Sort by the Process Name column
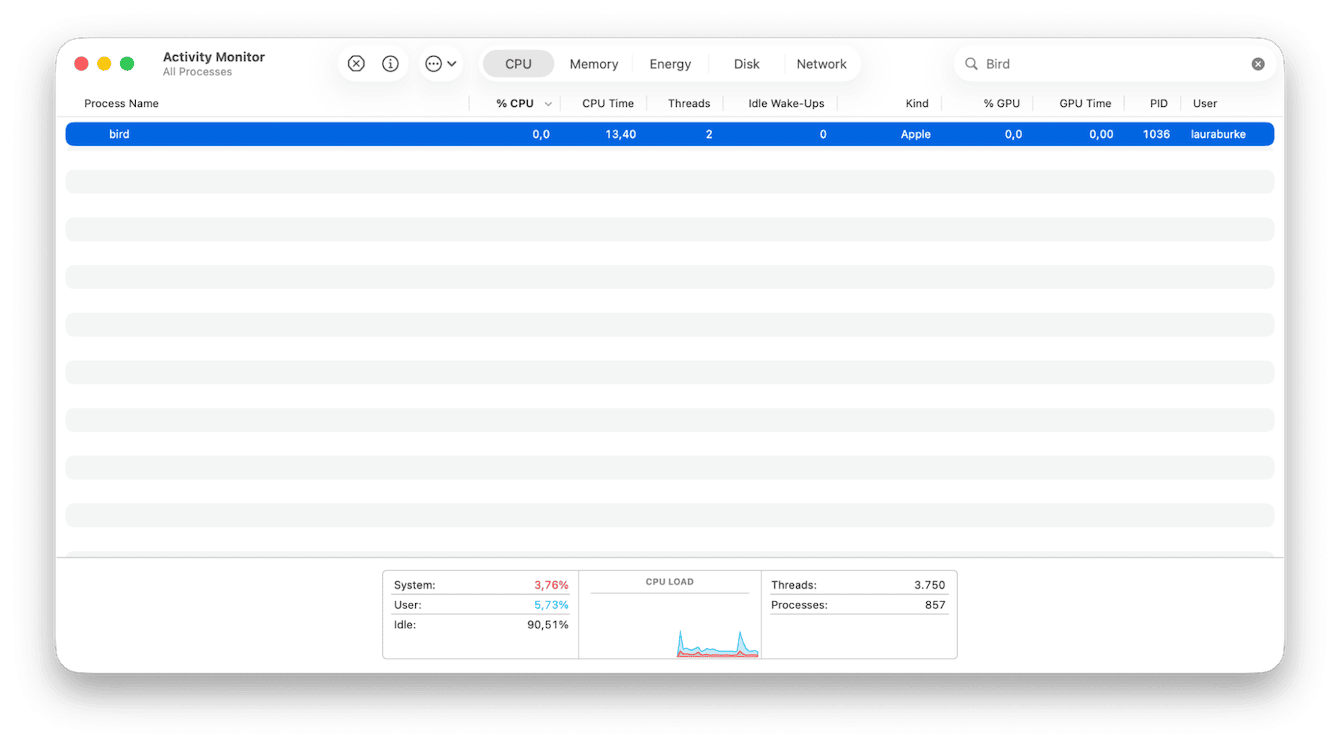The image size is (1340, 747). point(121,103)
